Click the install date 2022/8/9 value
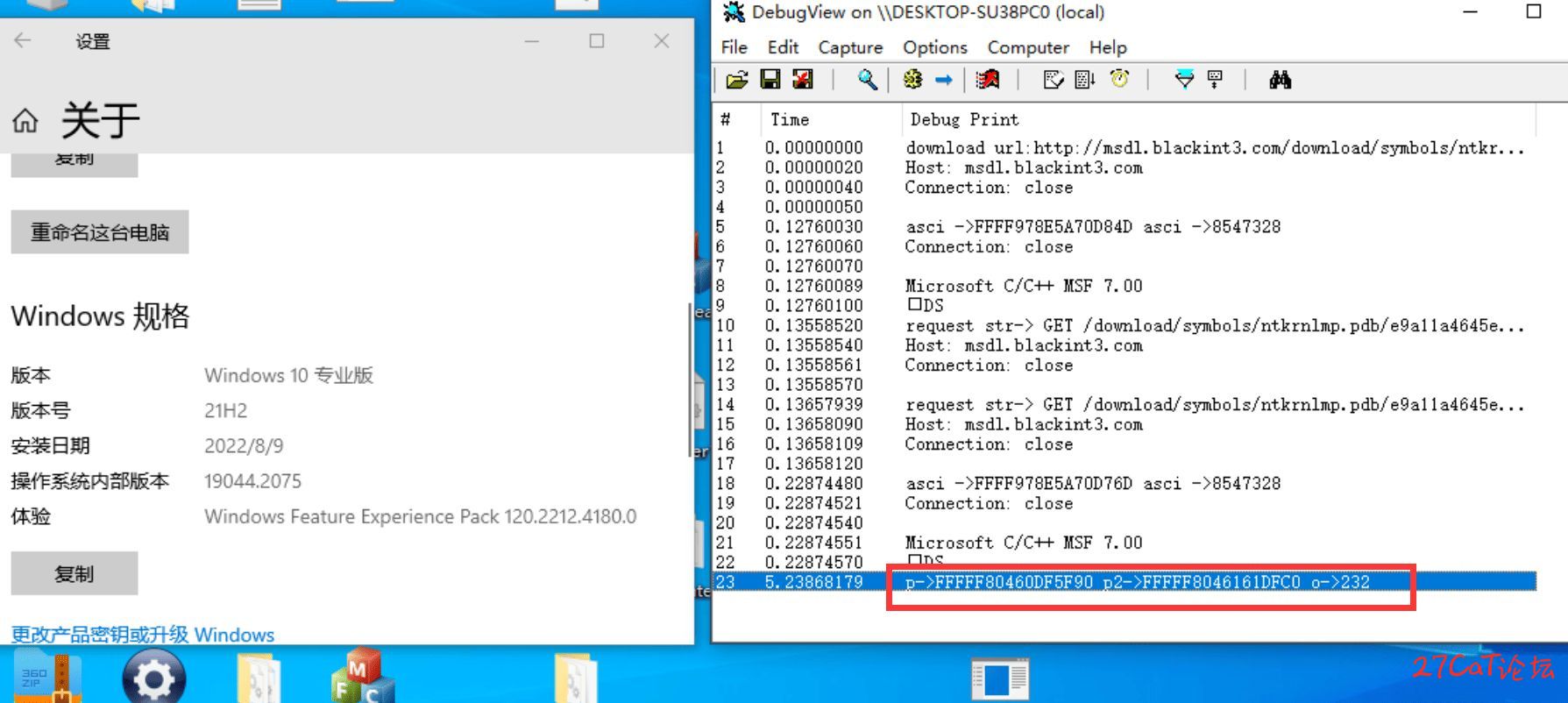Image resolution: width=1568 pixels, height=703 pixels. click(244, 445)
